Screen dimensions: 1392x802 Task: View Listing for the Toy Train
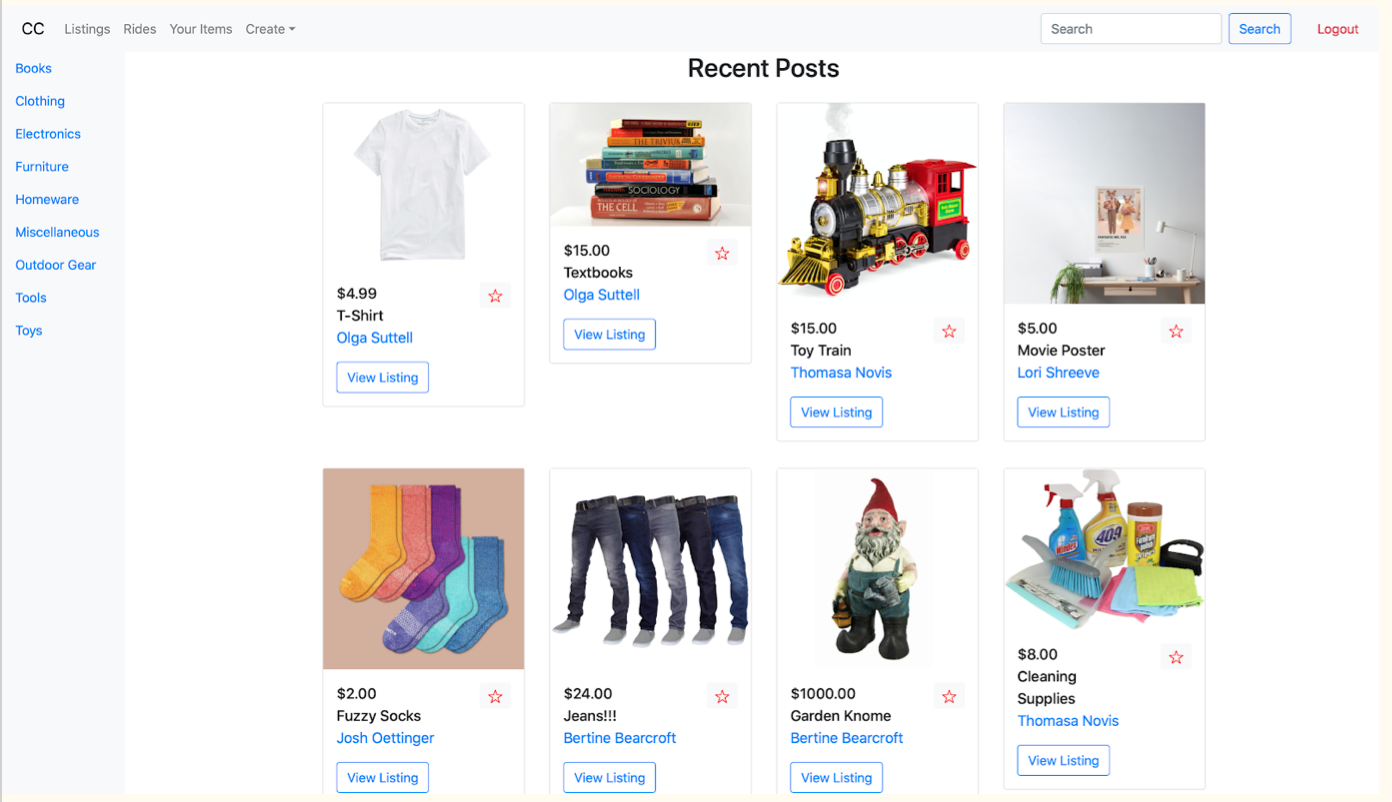tap(837, 412)
